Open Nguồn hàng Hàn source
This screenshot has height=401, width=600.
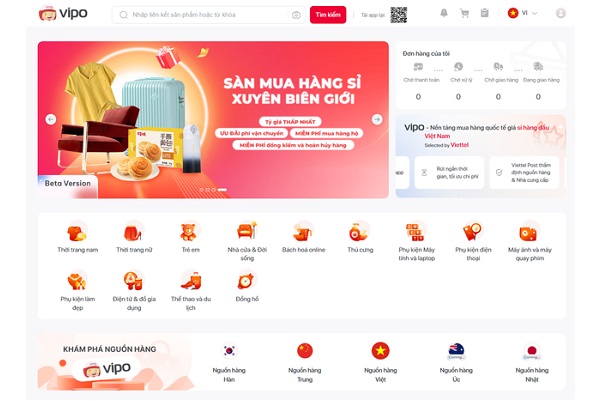229,362
